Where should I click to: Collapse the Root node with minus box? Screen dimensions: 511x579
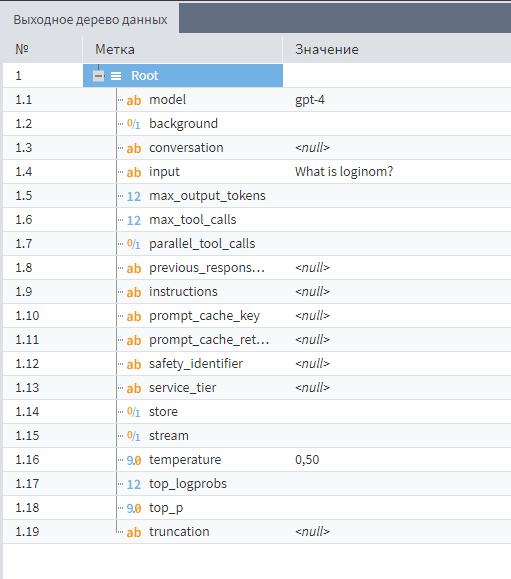point(98,76)
